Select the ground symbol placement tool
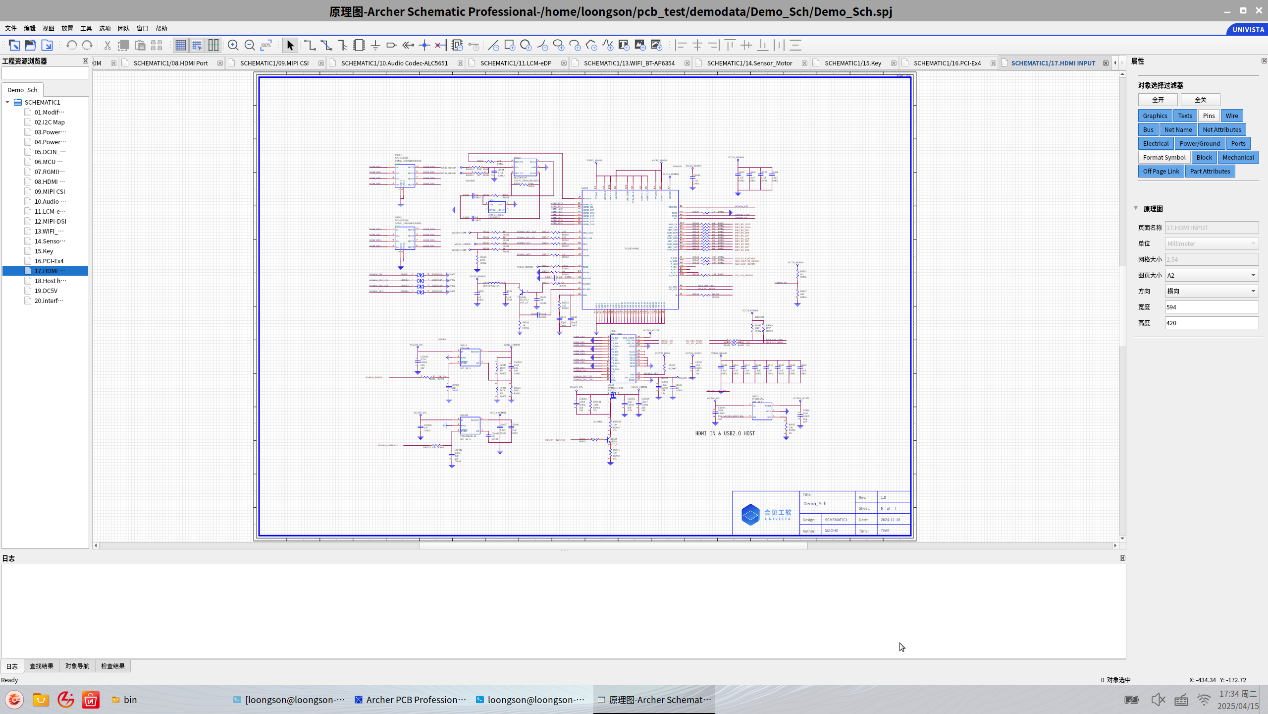1268x714 pixels. pyautogui.click(x=375, y=45)
